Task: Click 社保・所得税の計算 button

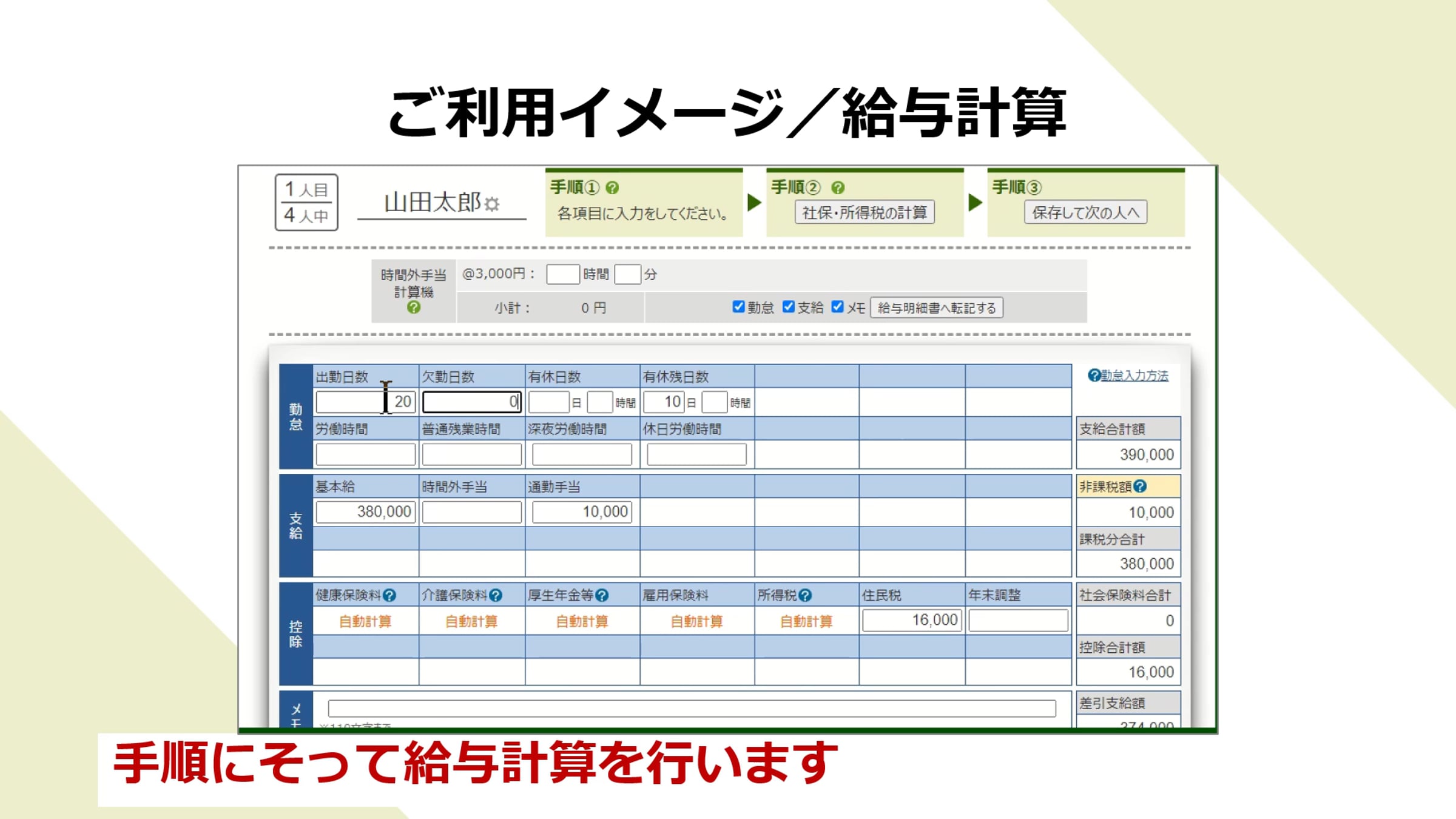Action: (864, 212)
